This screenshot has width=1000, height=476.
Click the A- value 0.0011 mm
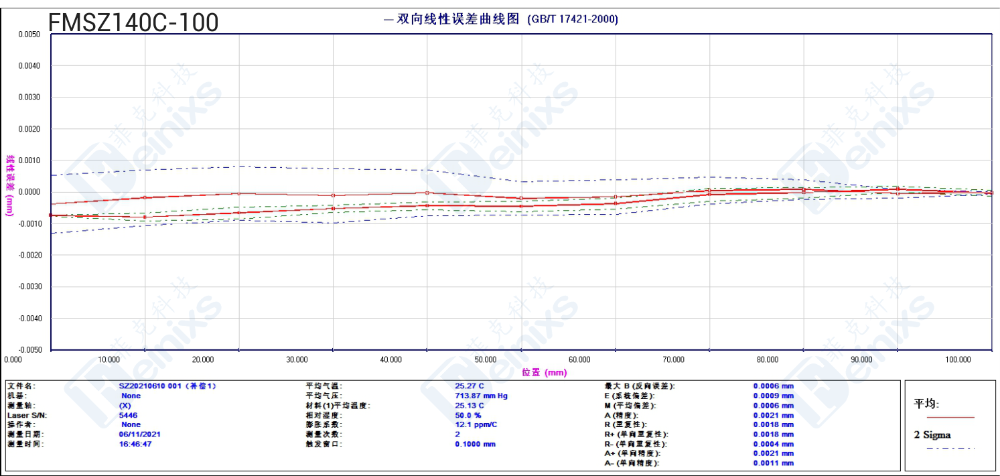[773, 464]
